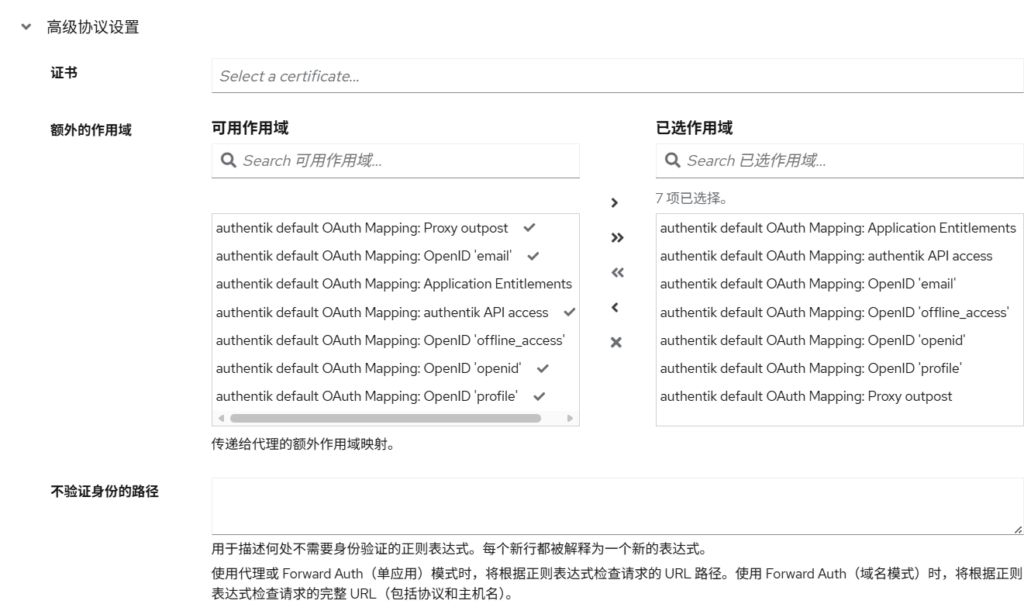Screen dimensions: 1024x604
Task: Click OpenID 'profile' in the selected scopes list
Action: click(x=810, y=369)
